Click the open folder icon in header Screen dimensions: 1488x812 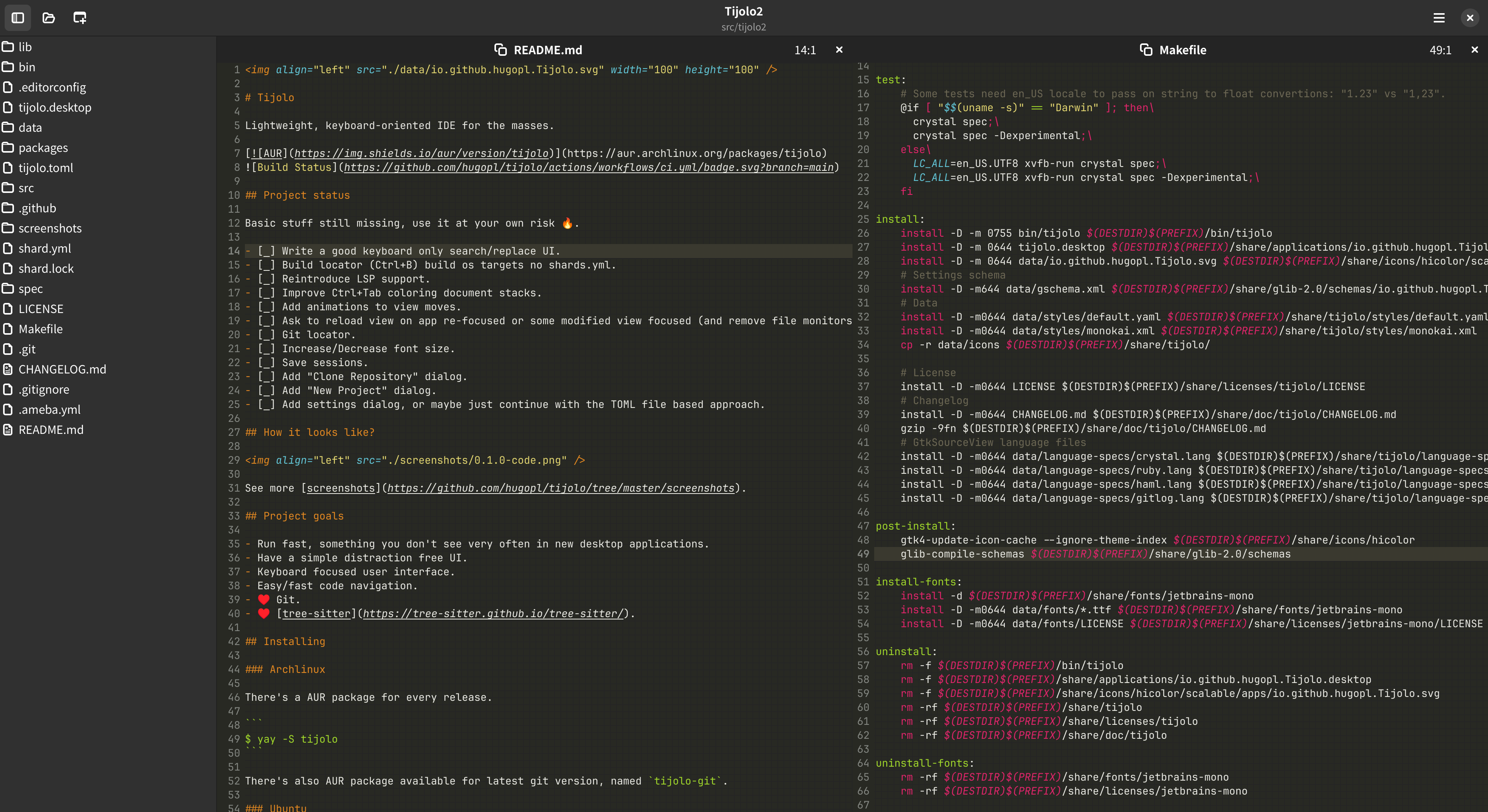point(48,18)
